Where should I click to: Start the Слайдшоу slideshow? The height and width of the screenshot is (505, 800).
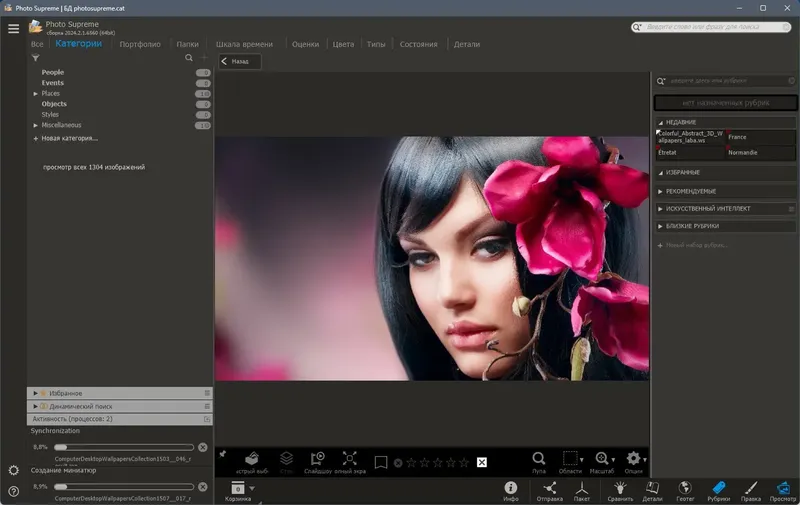tap(318, 459)
